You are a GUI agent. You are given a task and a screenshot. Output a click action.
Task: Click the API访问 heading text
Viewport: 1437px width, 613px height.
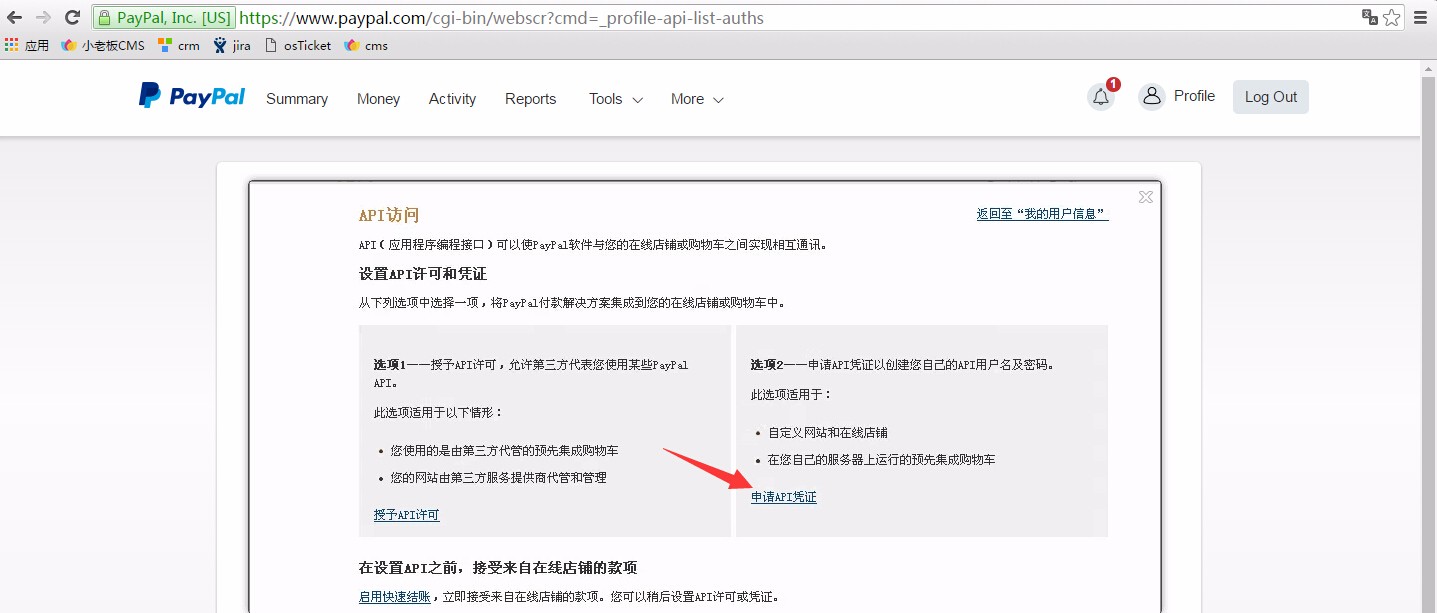[x=389, y=215]
